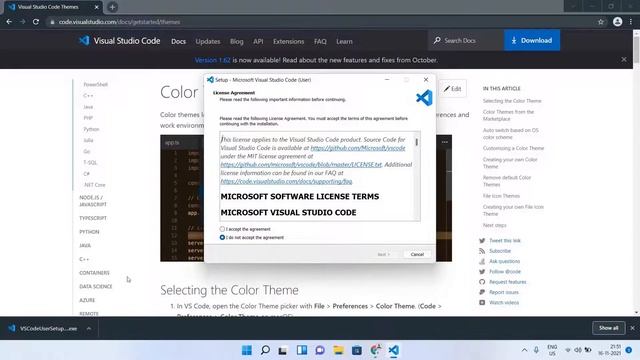Viewport: 640px width, 360px height.
Task: Reload the page with refresh icon
Action: point(36,22)
